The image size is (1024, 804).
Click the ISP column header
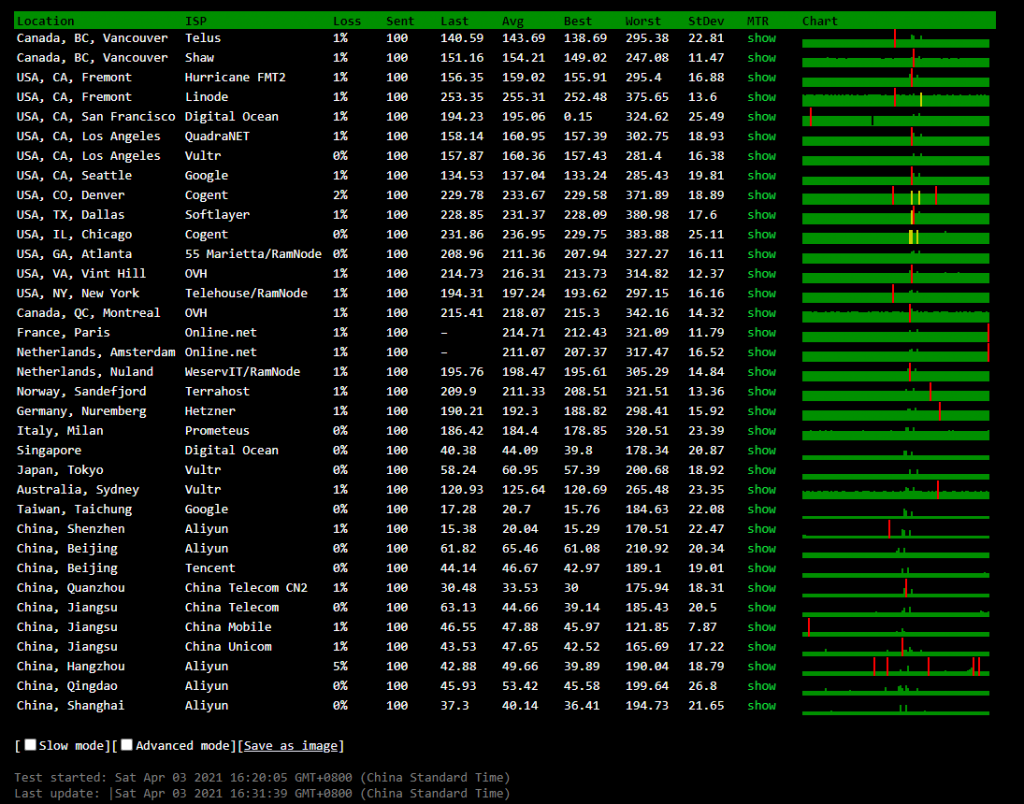pos(196,21)
